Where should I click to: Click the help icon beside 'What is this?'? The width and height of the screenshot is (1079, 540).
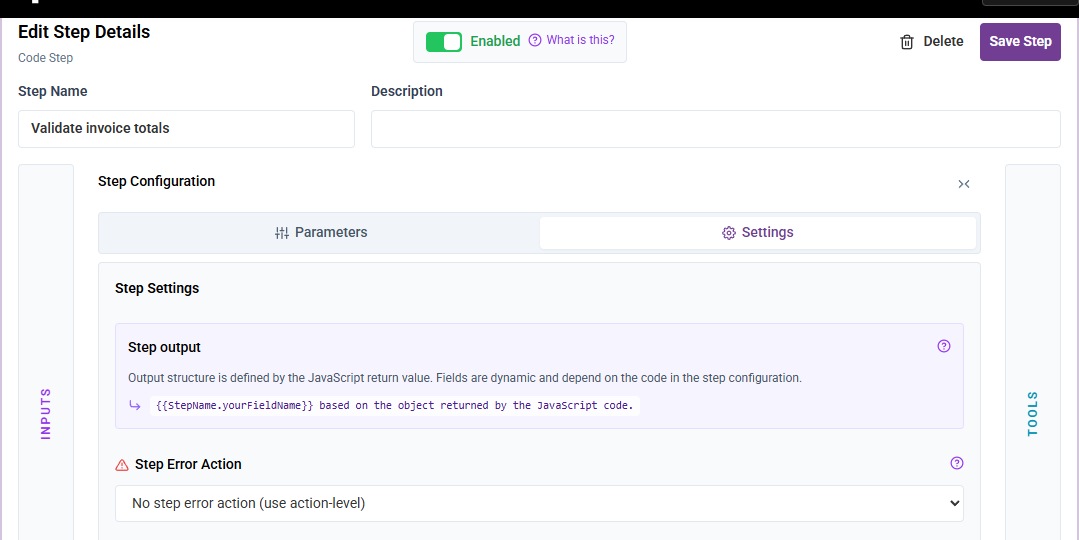point(535,40)
